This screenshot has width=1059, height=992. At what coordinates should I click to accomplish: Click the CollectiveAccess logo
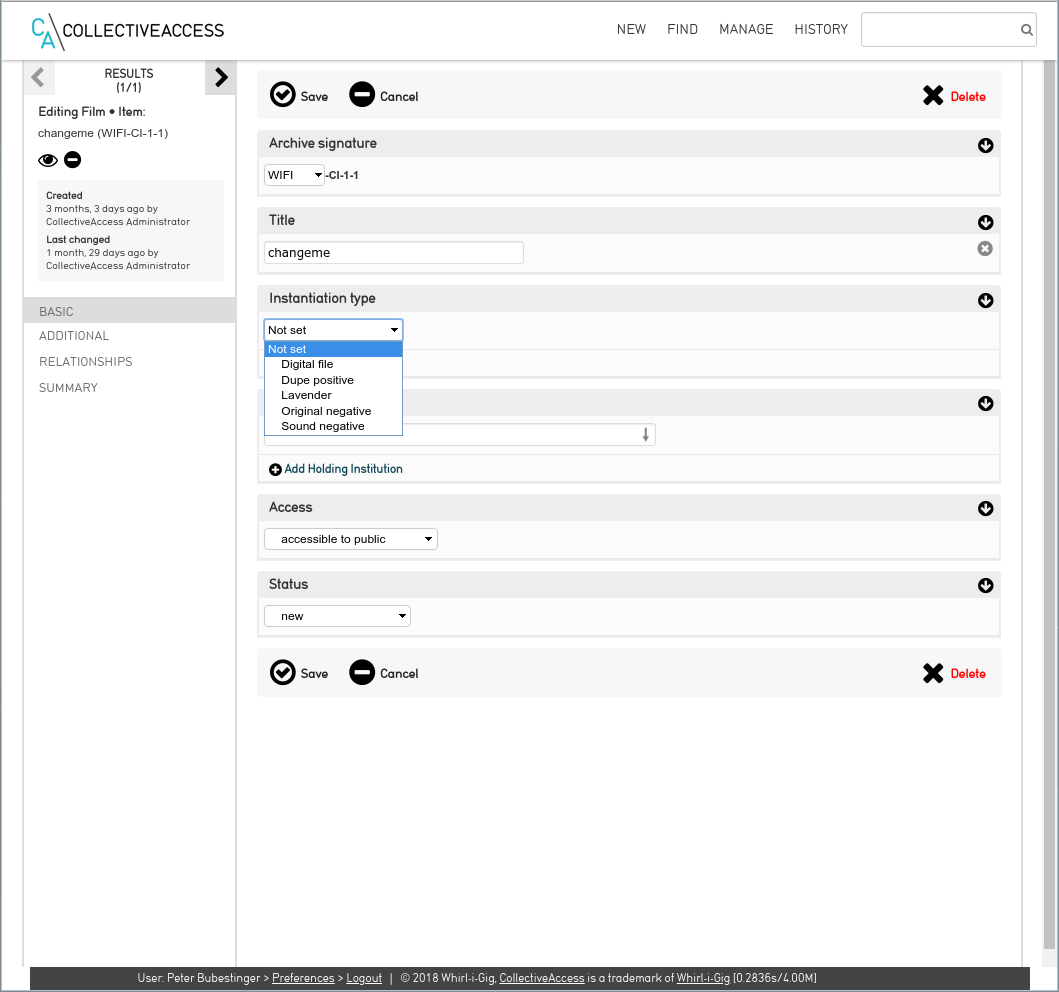tap(128, 31)
